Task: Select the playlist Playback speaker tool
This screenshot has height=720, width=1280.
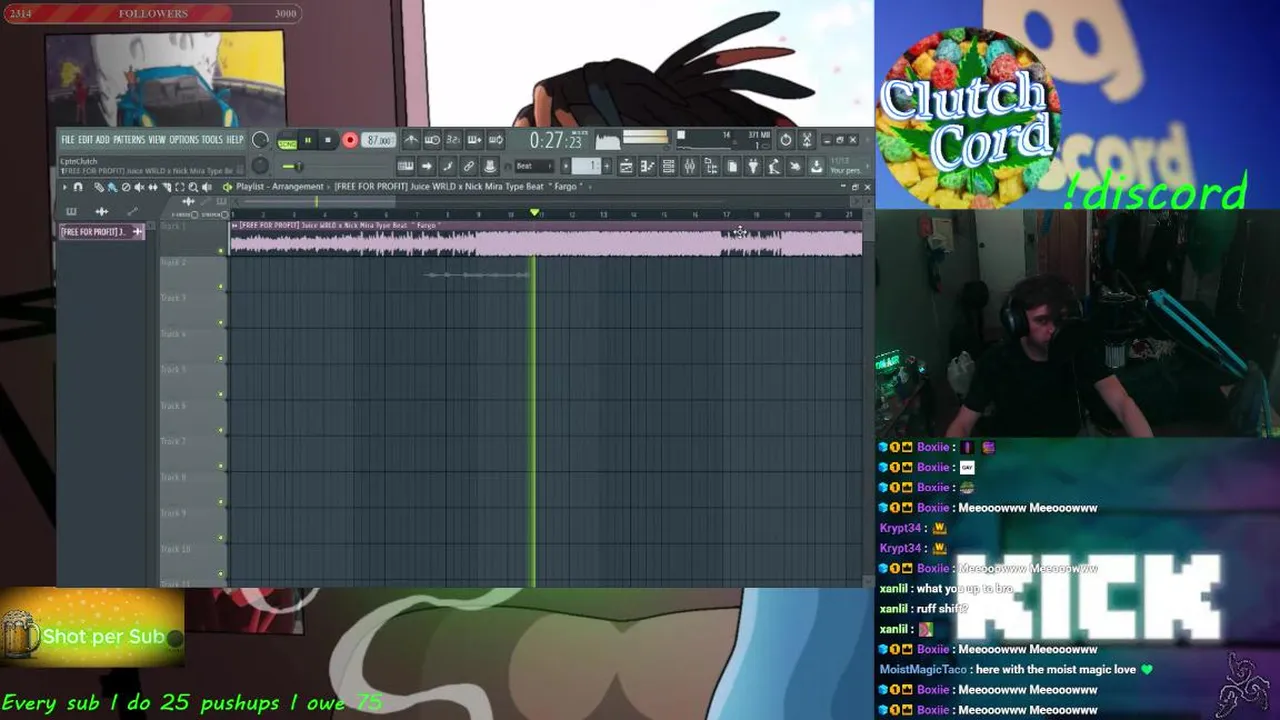Action: click(206, 186)
